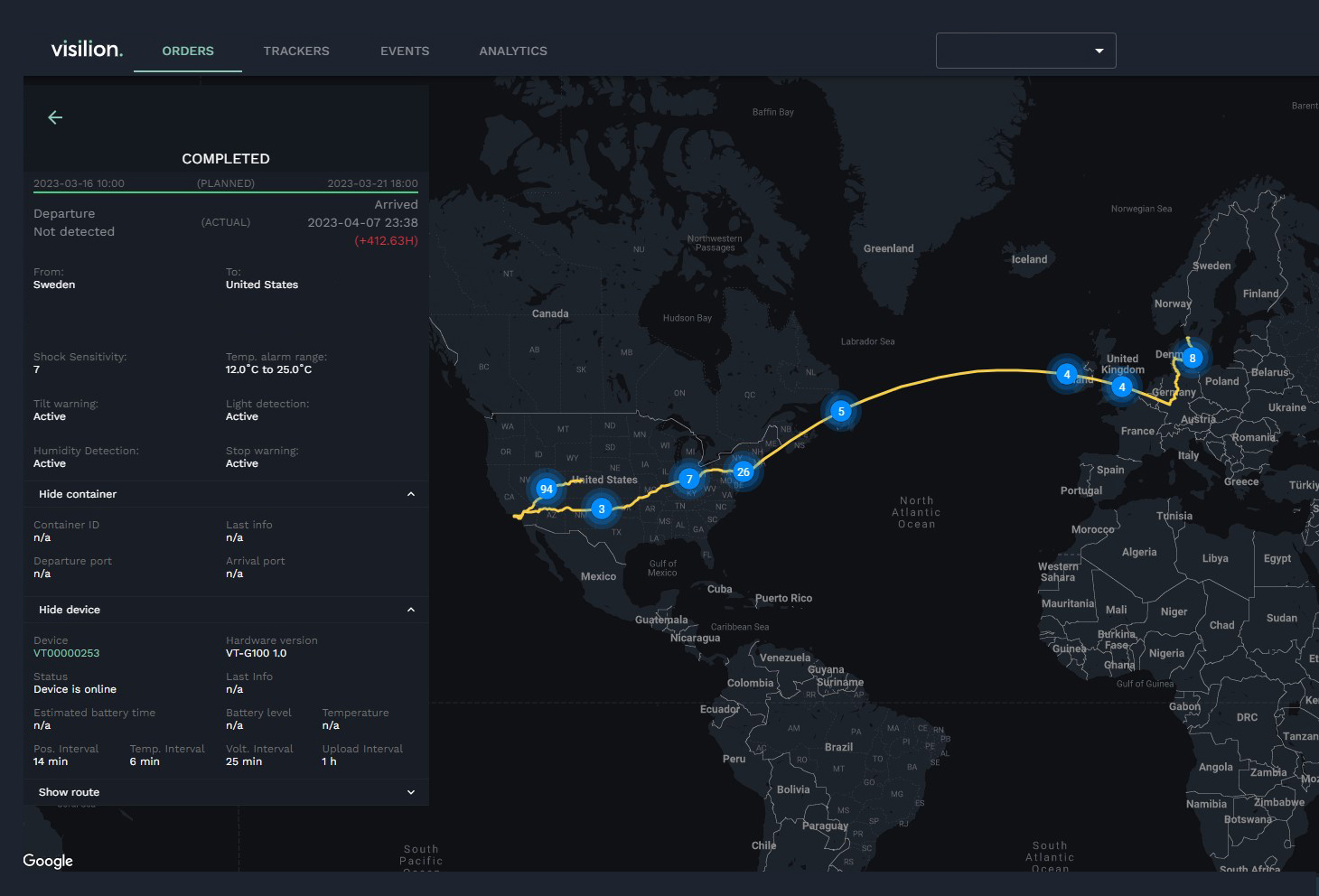Click the Algeria label on the map
The image size is (1319, 896).
pos(1139,552)
